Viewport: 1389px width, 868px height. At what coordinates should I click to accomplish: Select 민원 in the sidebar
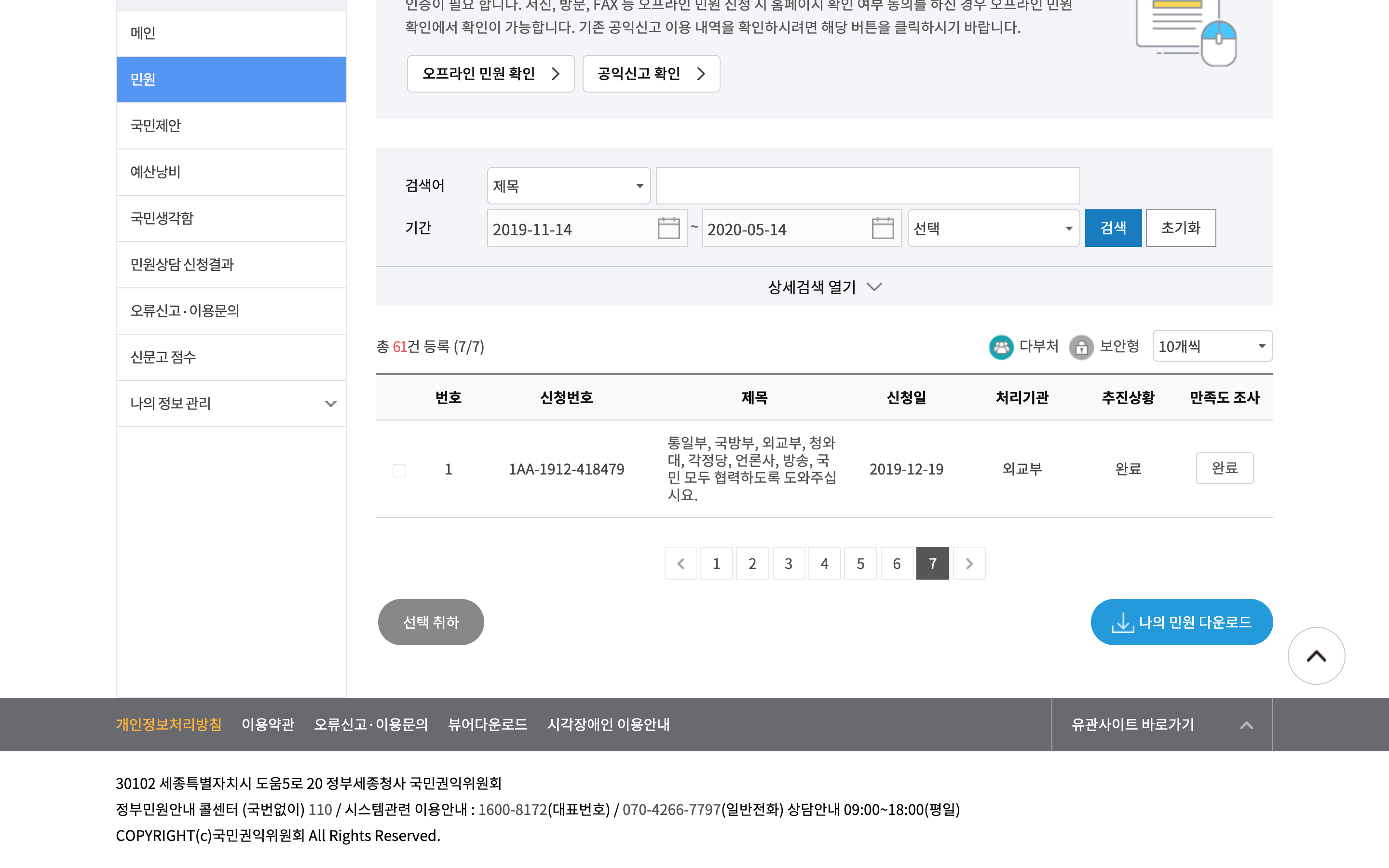coord(231,79)
